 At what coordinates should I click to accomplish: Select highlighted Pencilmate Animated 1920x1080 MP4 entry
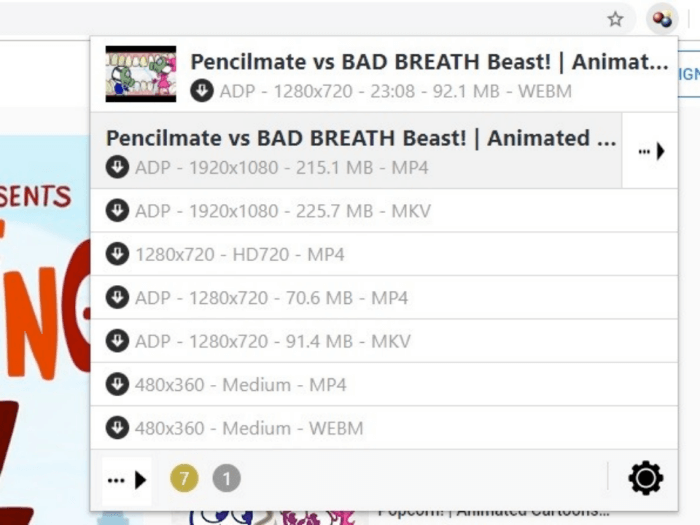(x=356, y=151)
